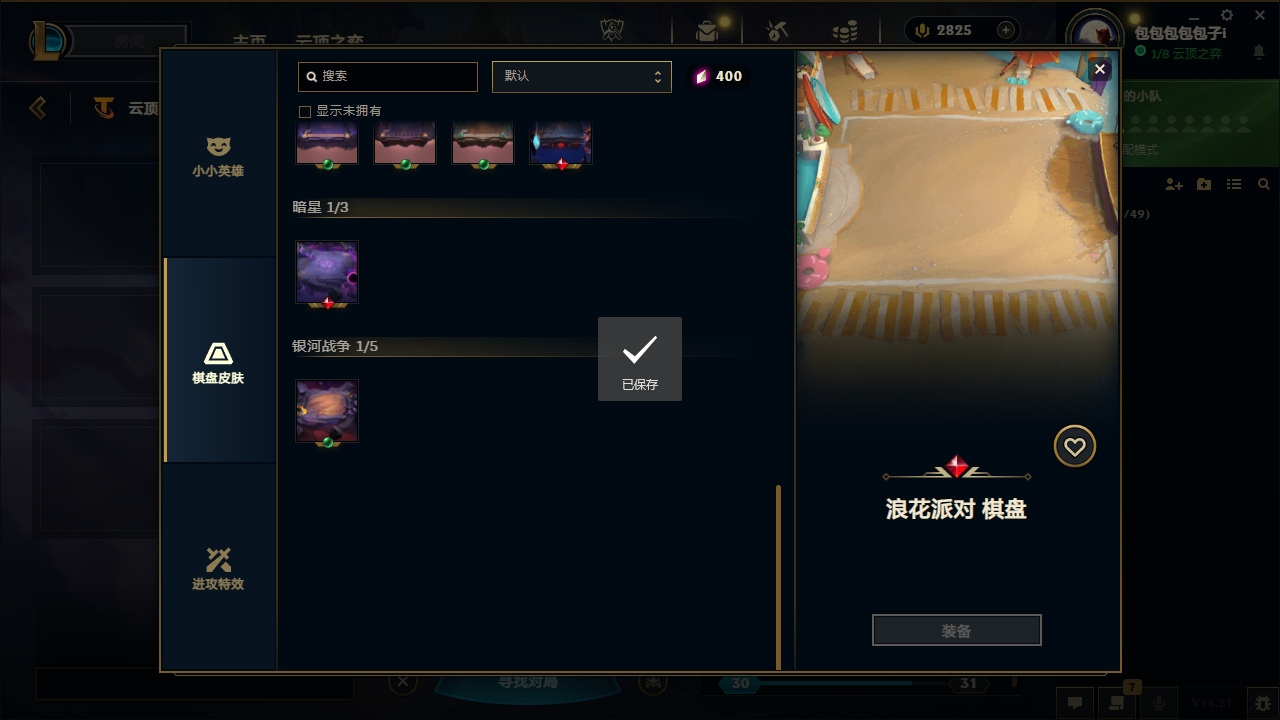The height and width of the screenshot is (720, 1280).
Task: Go back using the left chevron
Action: 38,107
